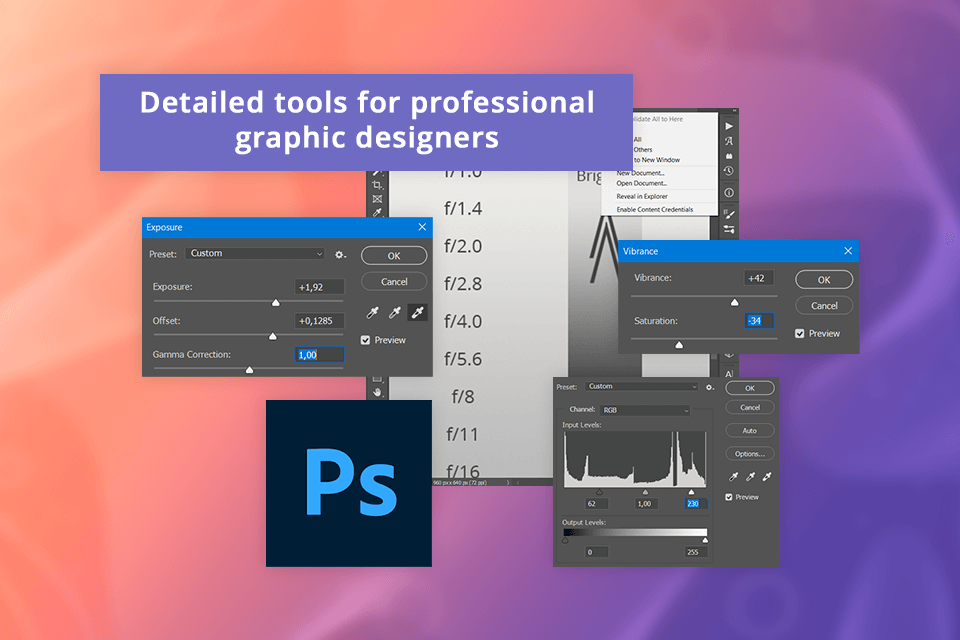Open the Levels Preset dropdown
The image size is (960, 640).
(x=642, y=386)
